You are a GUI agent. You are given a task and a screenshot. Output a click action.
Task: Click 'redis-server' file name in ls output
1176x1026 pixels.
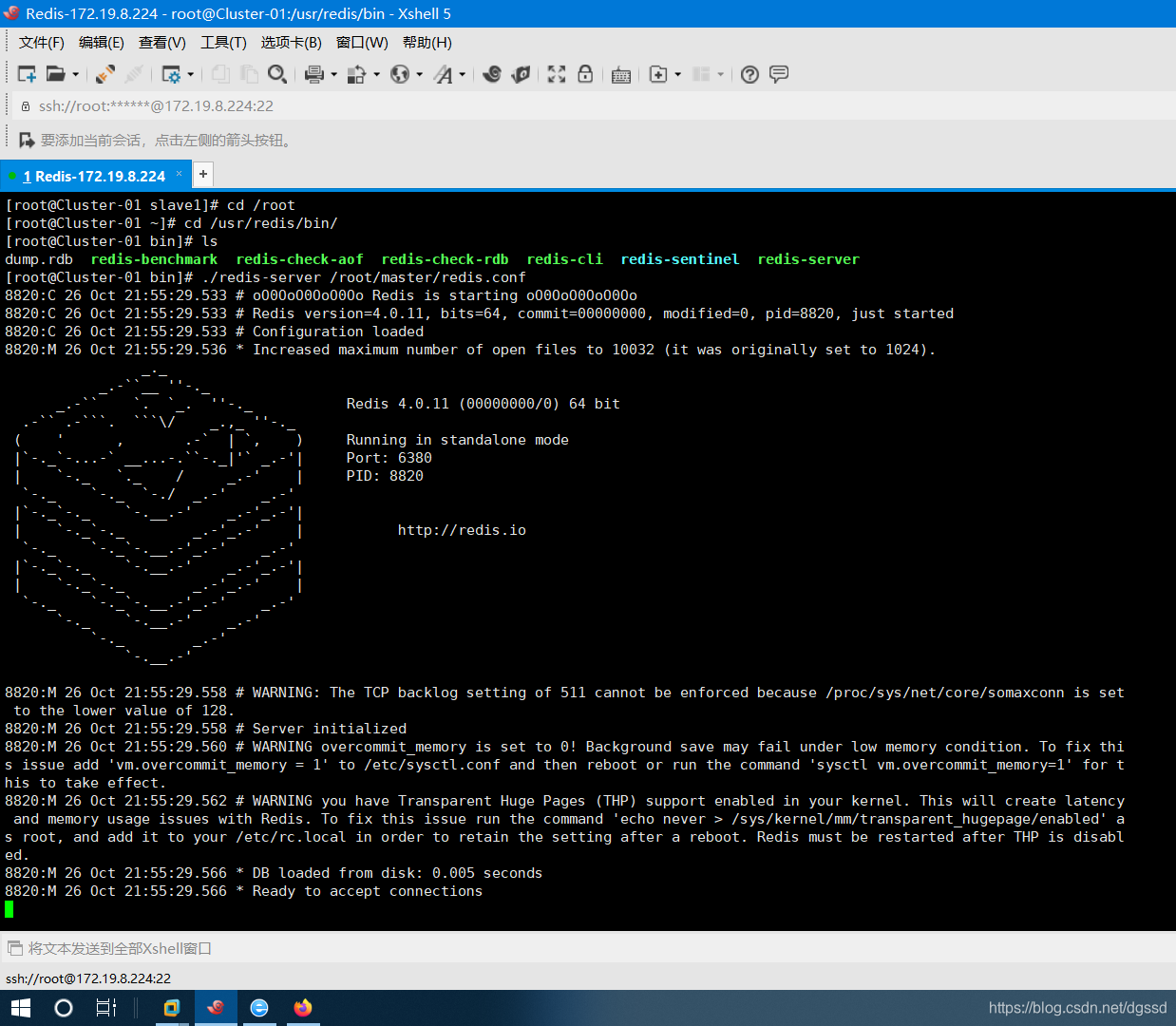pyautogui.click(x=808, y=259)
